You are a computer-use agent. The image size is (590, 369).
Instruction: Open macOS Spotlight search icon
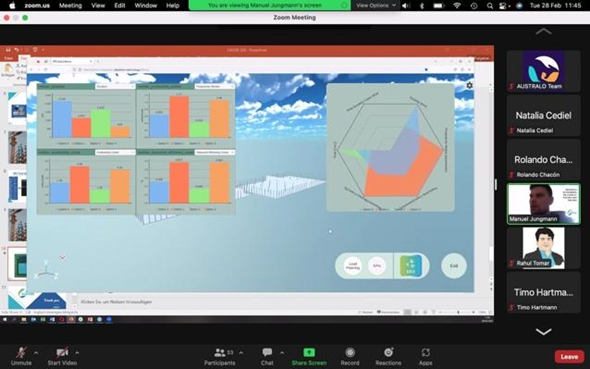[490, 6]
